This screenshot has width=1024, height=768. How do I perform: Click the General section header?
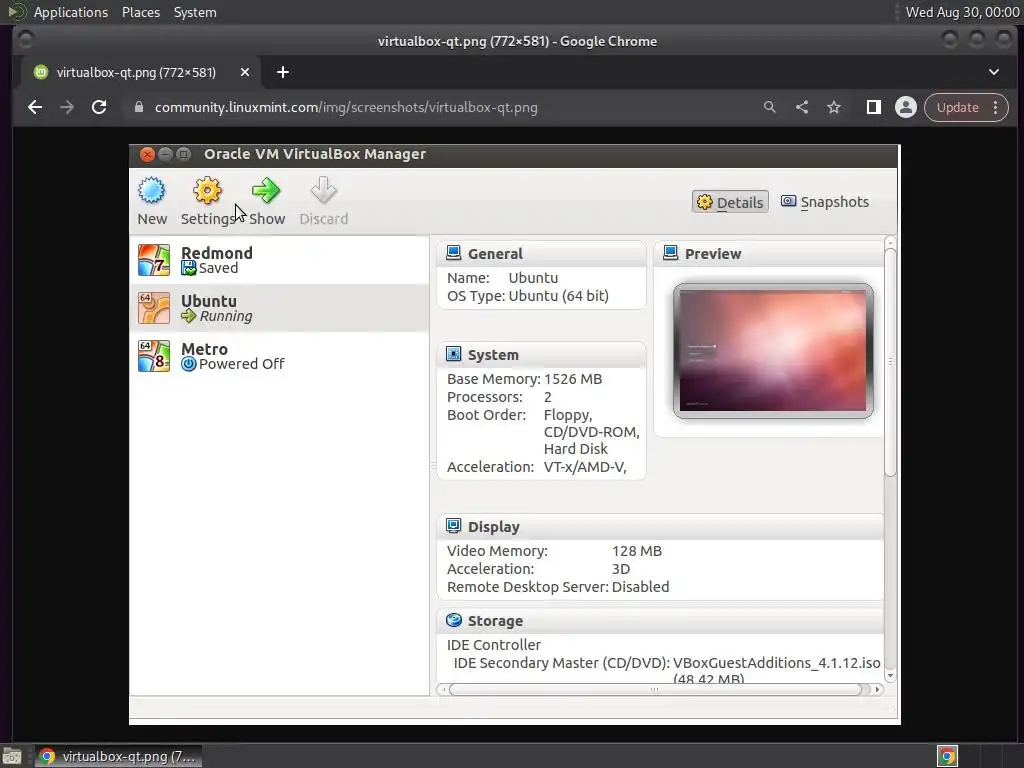[541, 253]
